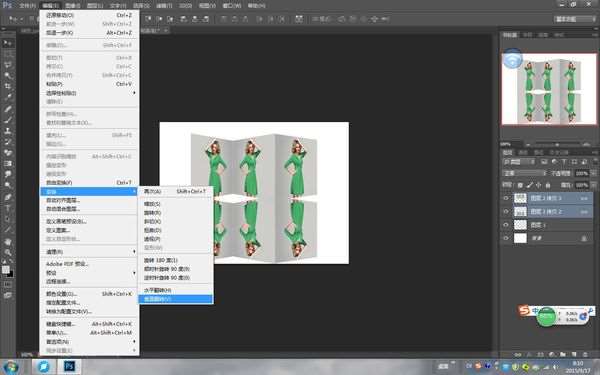Toggle visibility of the 背景 background layer
The image size is (600, 375).
(x=506, y=238)
